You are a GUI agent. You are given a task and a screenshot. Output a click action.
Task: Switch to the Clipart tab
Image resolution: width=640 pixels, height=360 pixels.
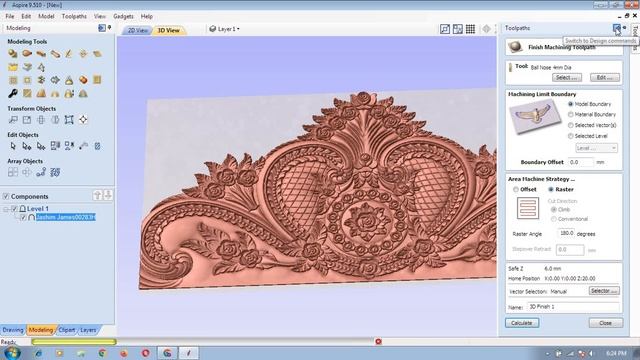pos(67,330)
